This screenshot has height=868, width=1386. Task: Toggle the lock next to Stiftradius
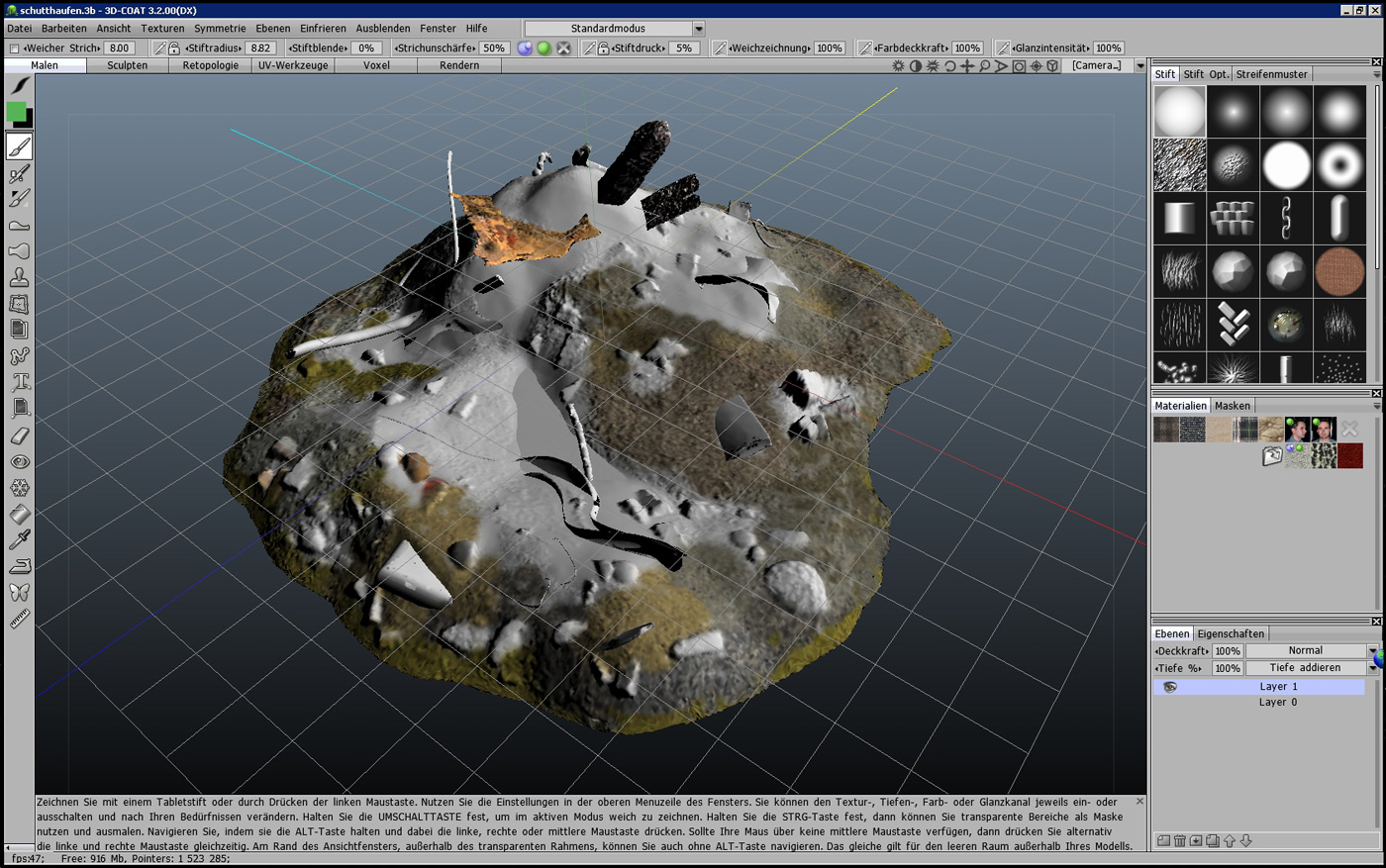coord(174,48)
